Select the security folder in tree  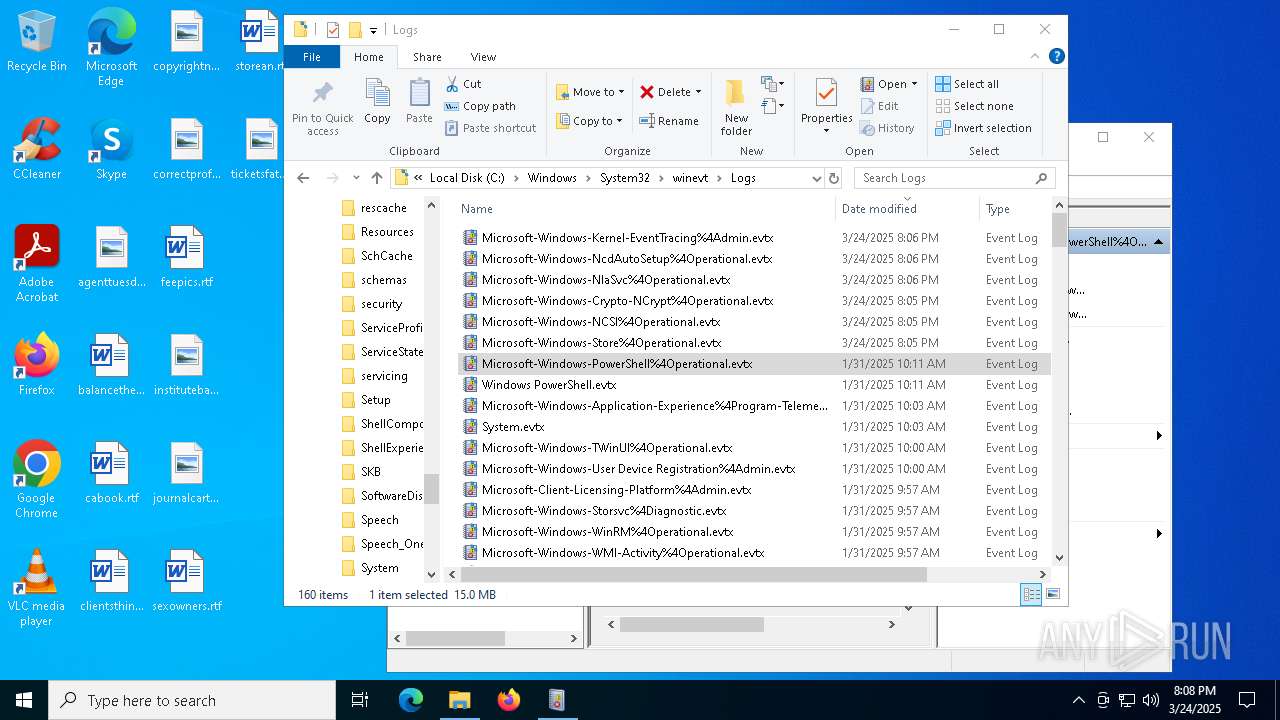tap(381, 304)
